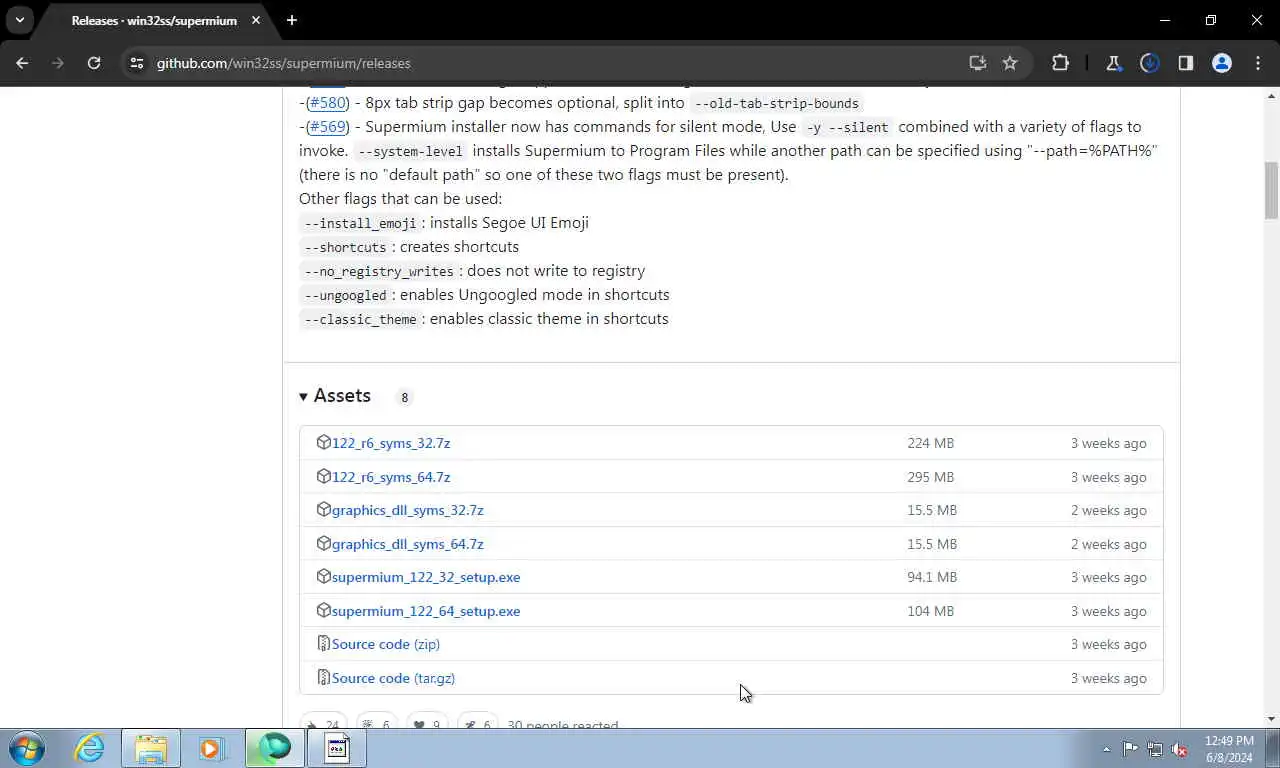
Task: Click the scroll up arrow of page scrollbar
Action: coord(1271,96)
